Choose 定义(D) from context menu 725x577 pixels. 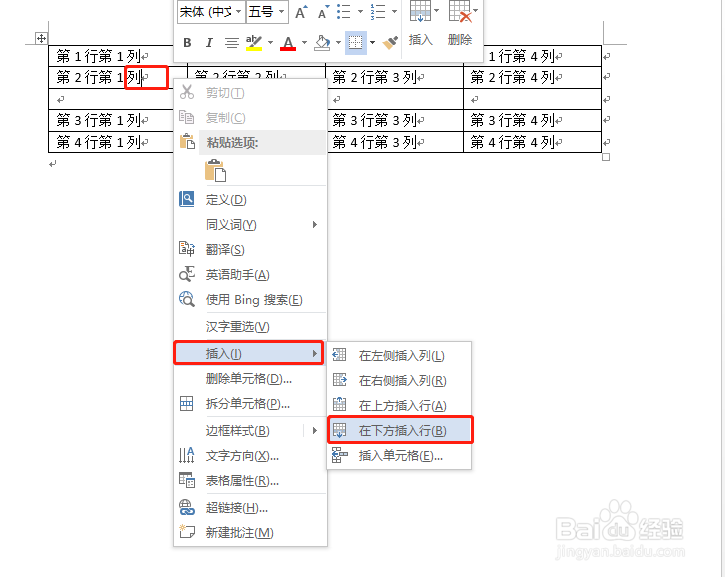(251, 200)
